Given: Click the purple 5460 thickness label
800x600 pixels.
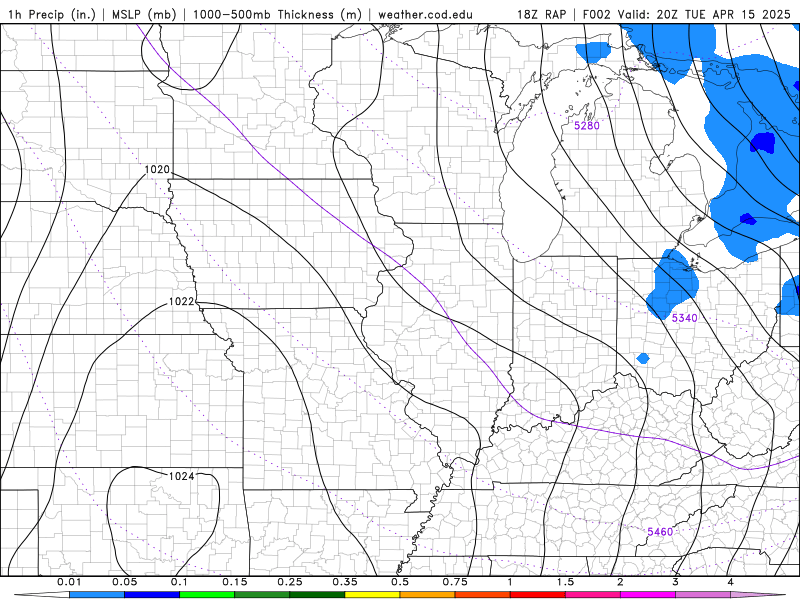Looking at the screenshot, I should click(660, 532).
